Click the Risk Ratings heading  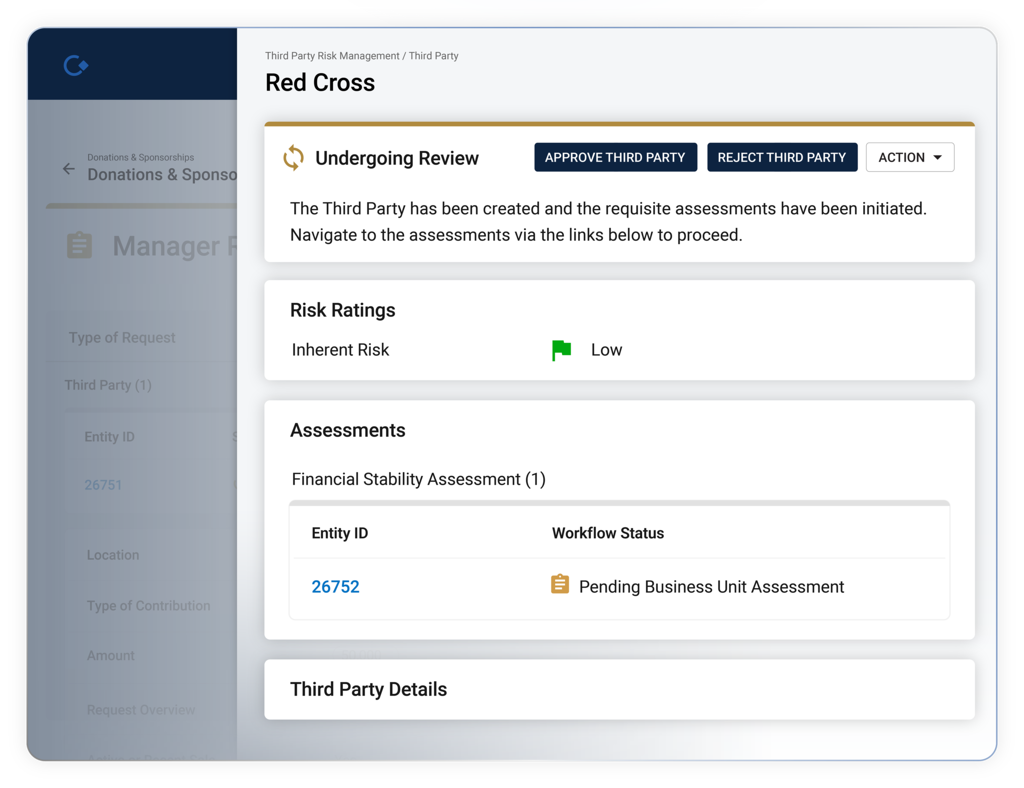pos(343,310)
